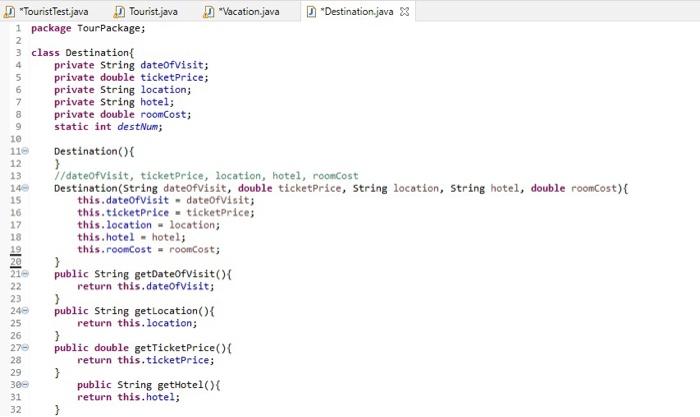Click 'return this.dateOfVisit;' statement
Screen dimensions: 700x417
(146, 286)
